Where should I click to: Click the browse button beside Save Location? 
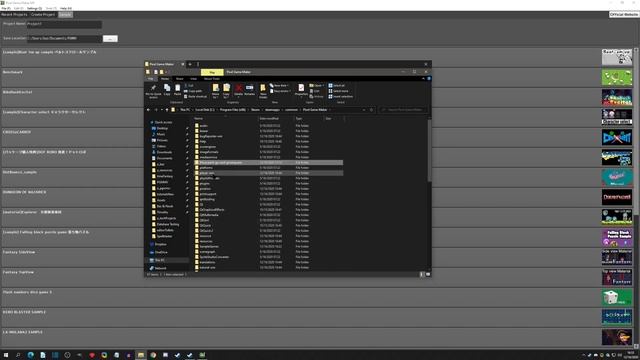click(110, 38)
